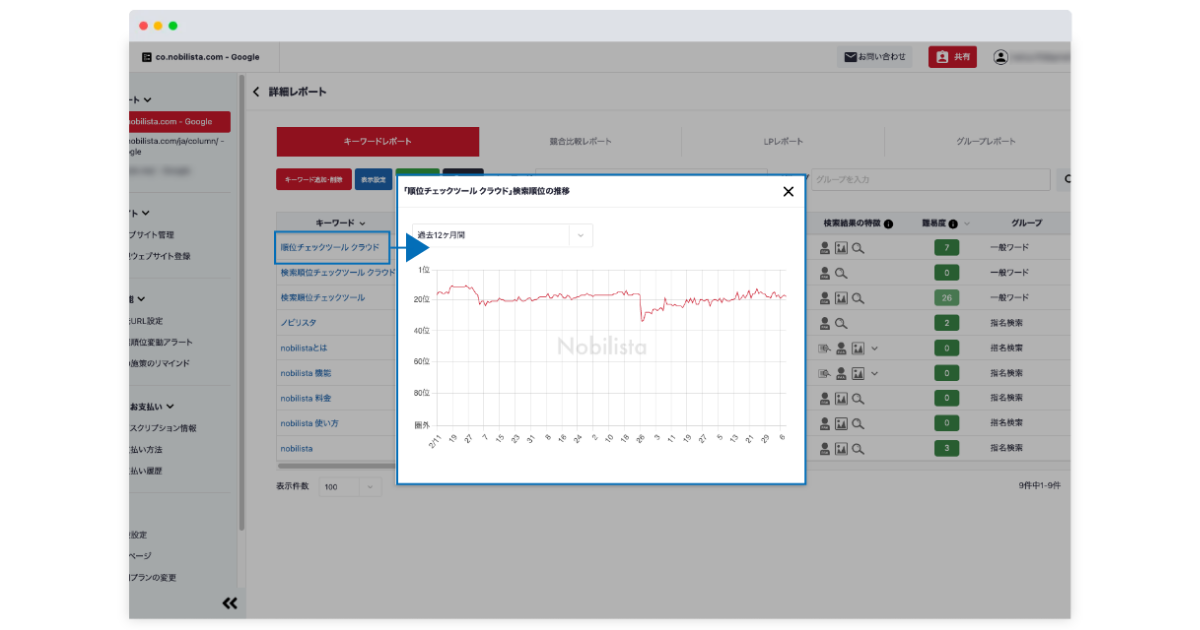Click the table's horizontal scrollbar
The width and height of the screenshot is (1200, 630).
pyautogui.click(x=336, y=465)
